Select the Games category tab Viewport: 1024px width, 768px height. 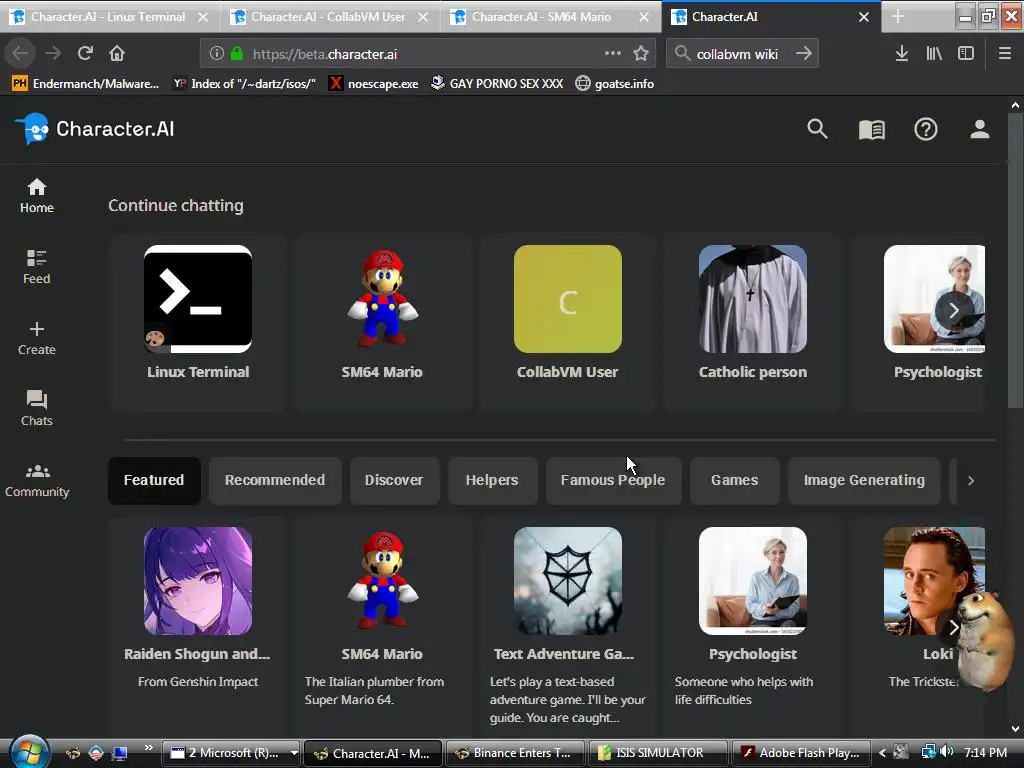coord(735,481)
